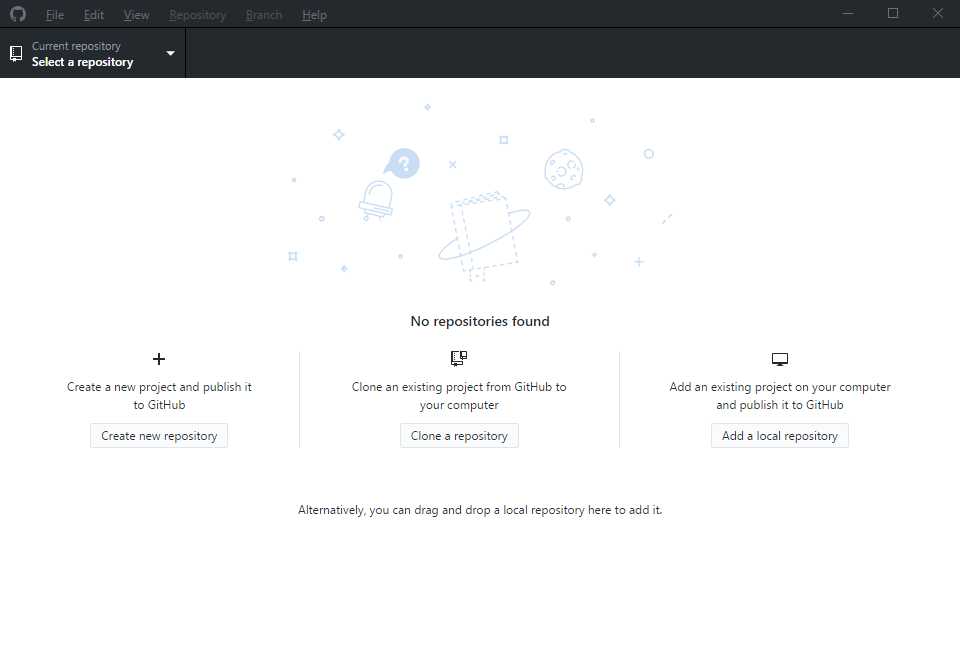Expand the Current repository dropdown arrow

pos(170,54)
